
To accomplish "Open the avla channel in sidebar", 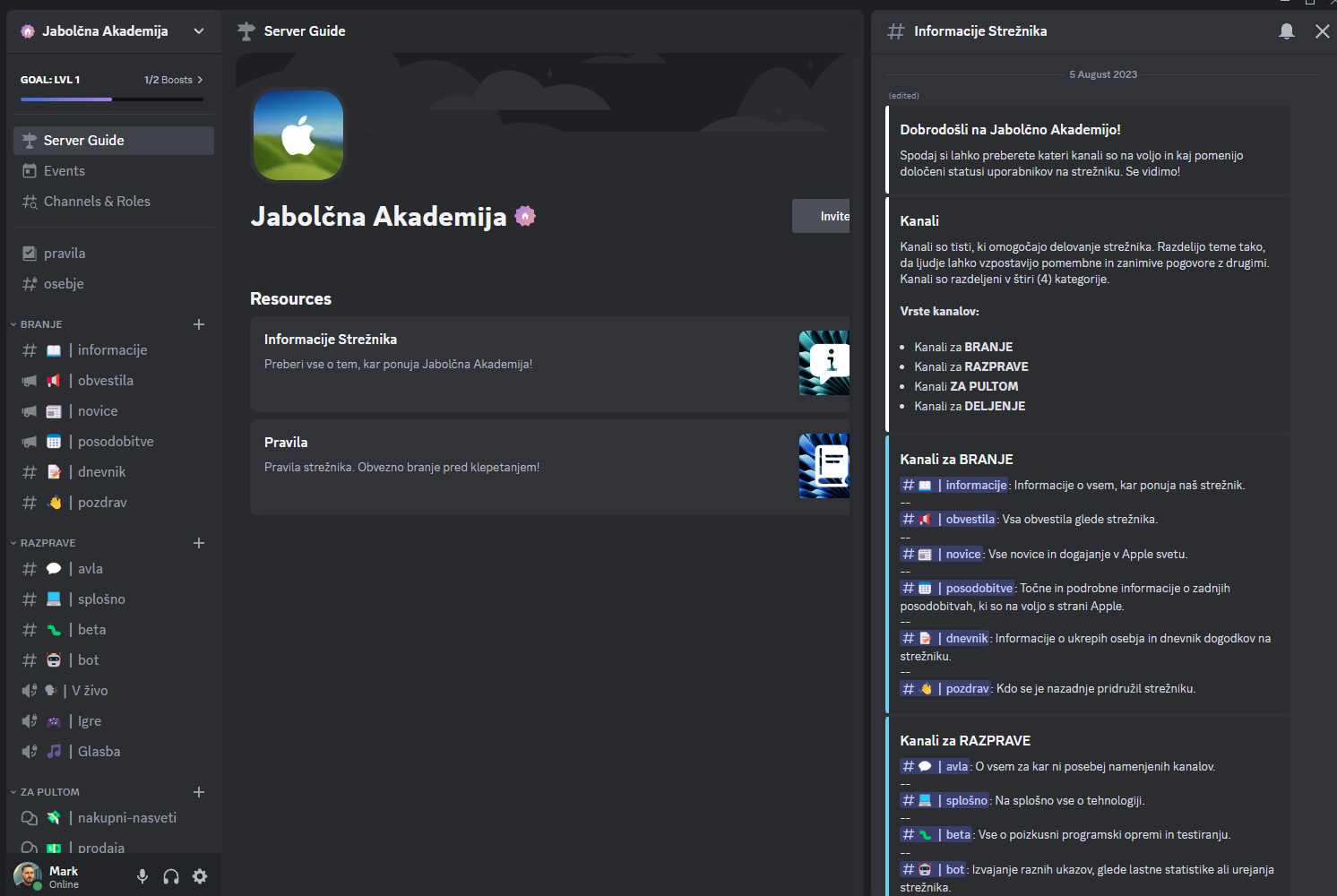I will tap(114, 569).
